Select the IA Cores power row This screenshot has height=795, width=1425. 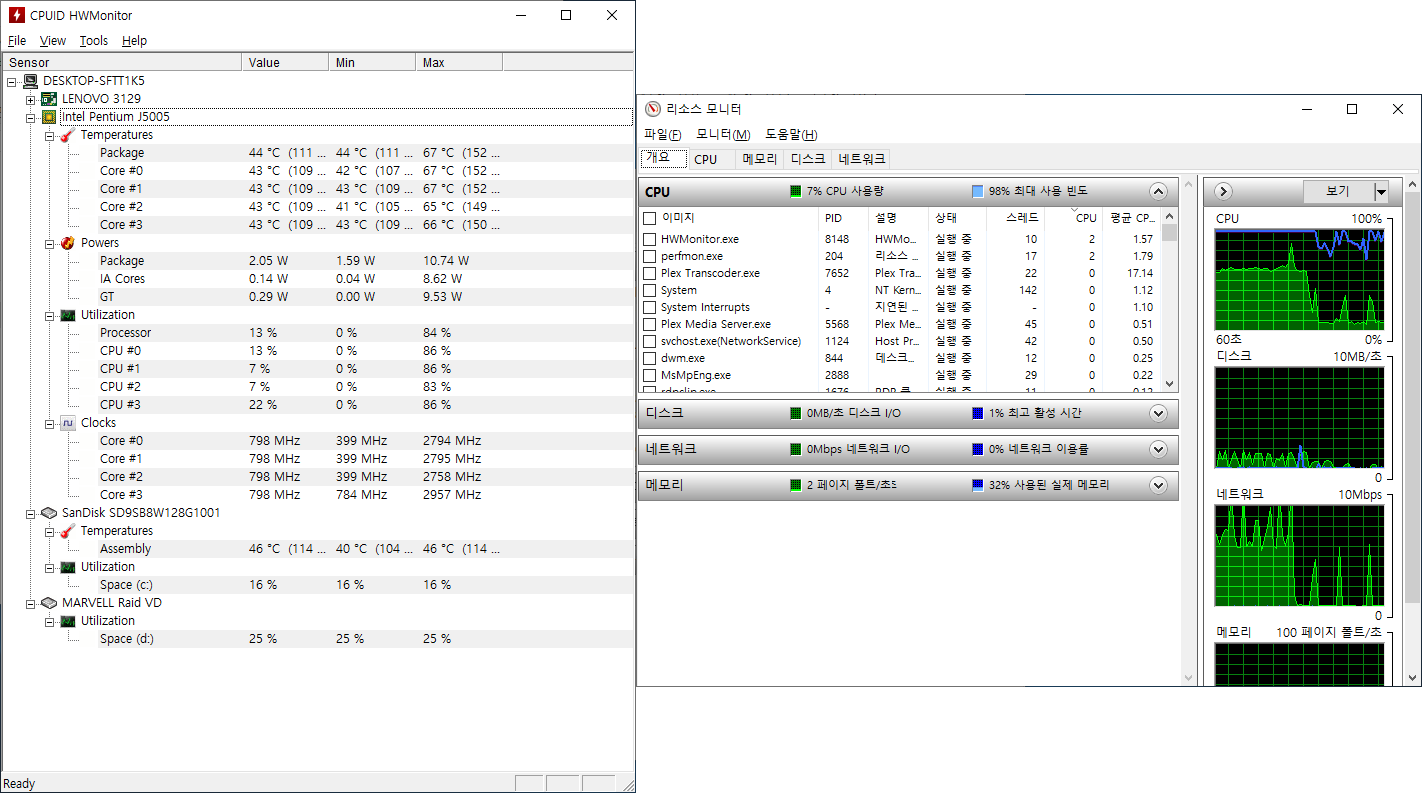[317, 279]
